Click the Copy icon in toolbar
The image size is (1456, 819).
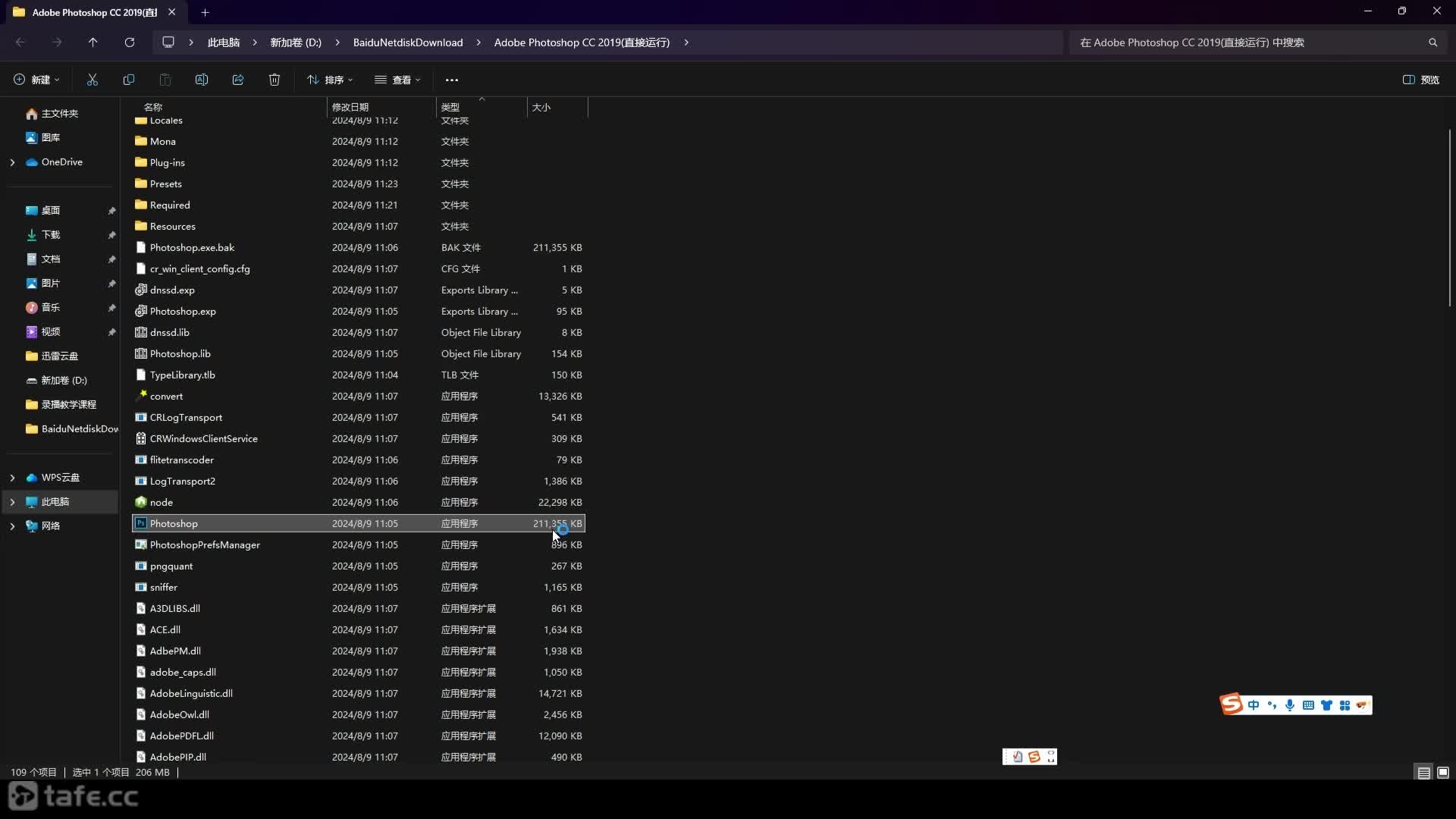129,80
